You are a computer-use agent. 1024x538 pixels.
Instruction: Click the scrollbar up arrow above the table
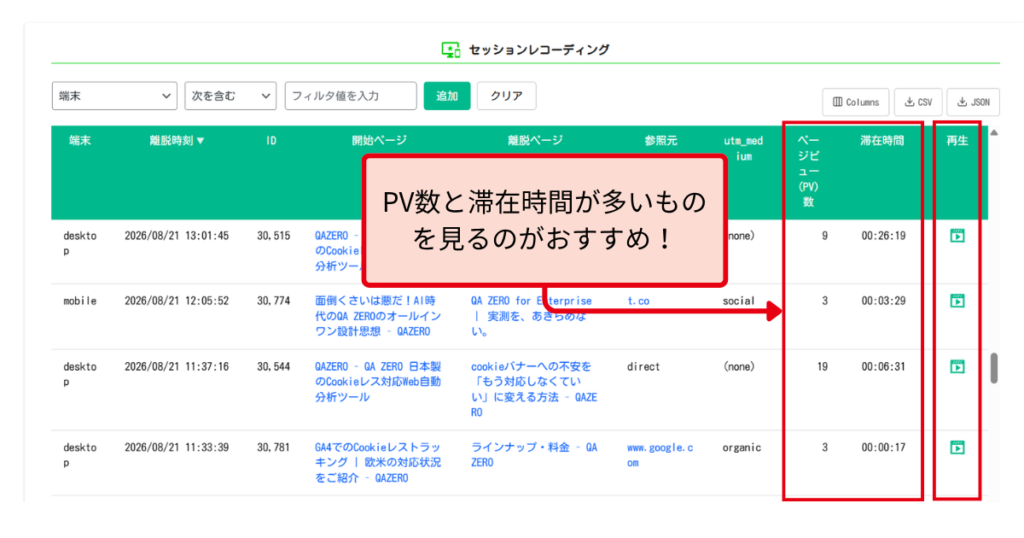point(994,133)
